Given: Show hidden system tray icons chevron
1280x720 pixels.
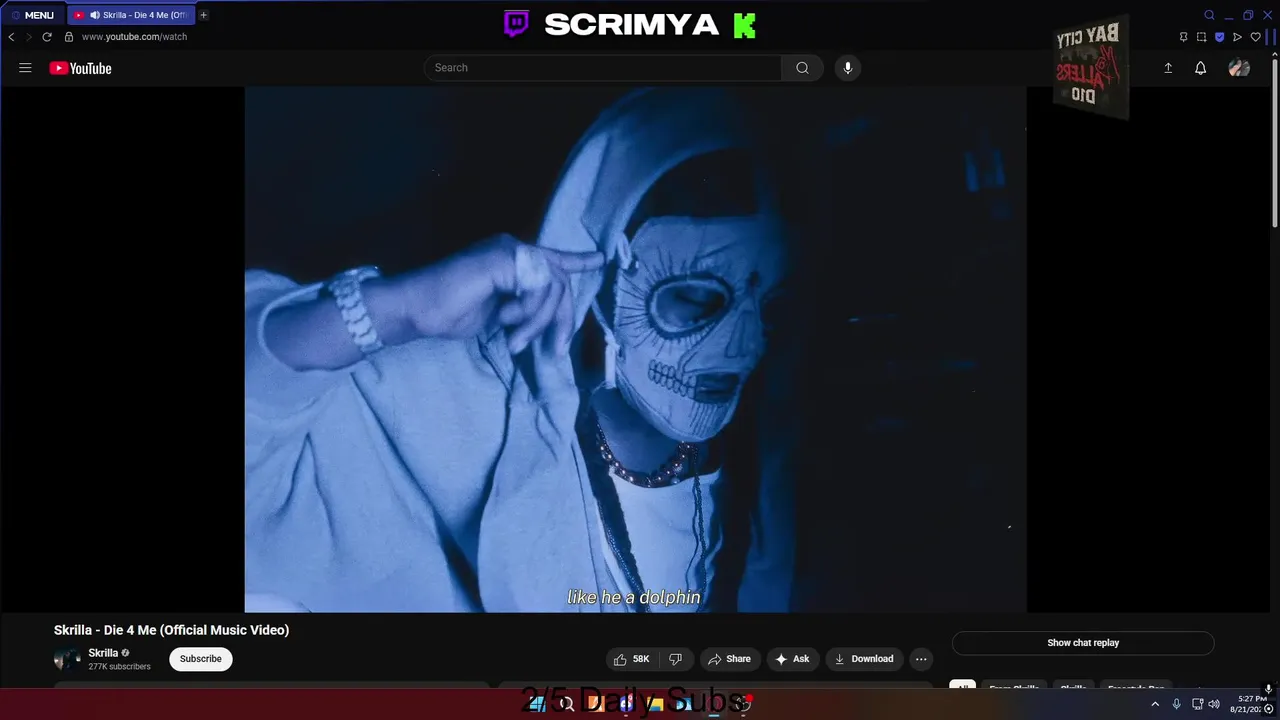Looking at the screenshot, I should 1155,704.
